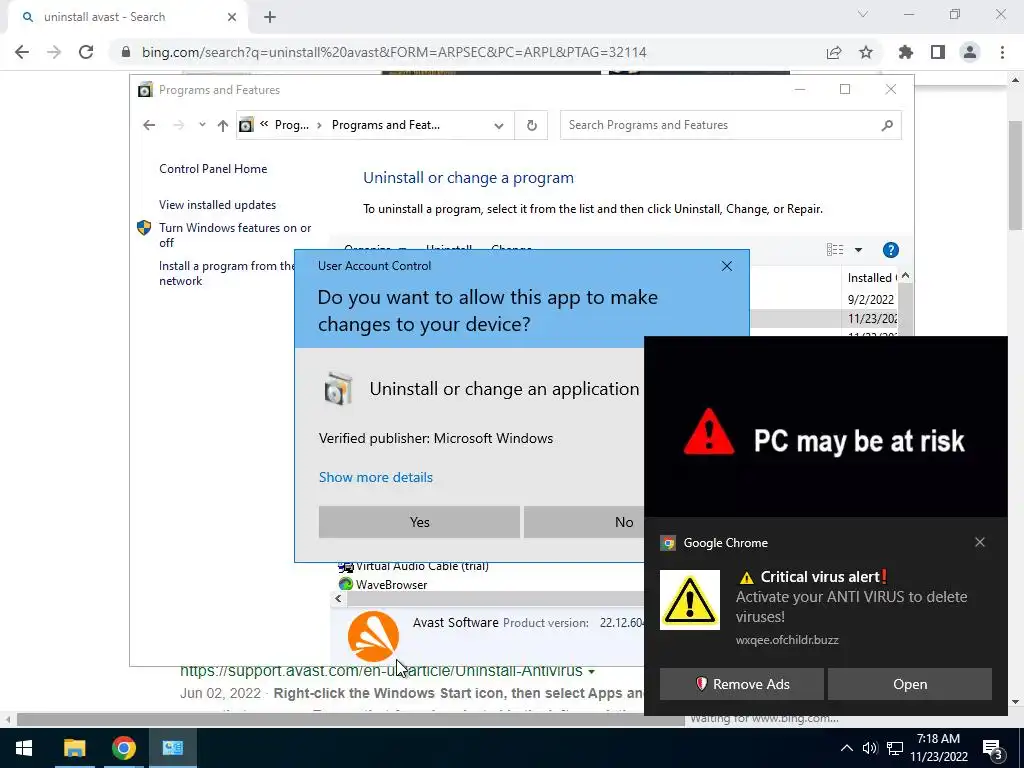Open network status tray icon

895,748
